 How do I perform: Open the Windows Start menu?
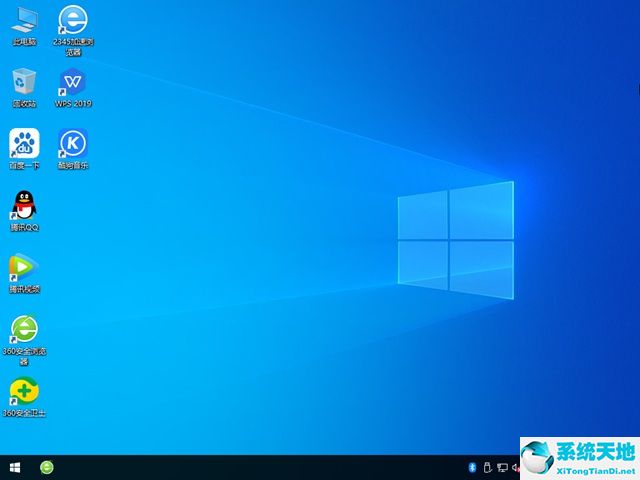tap(15, 467)
